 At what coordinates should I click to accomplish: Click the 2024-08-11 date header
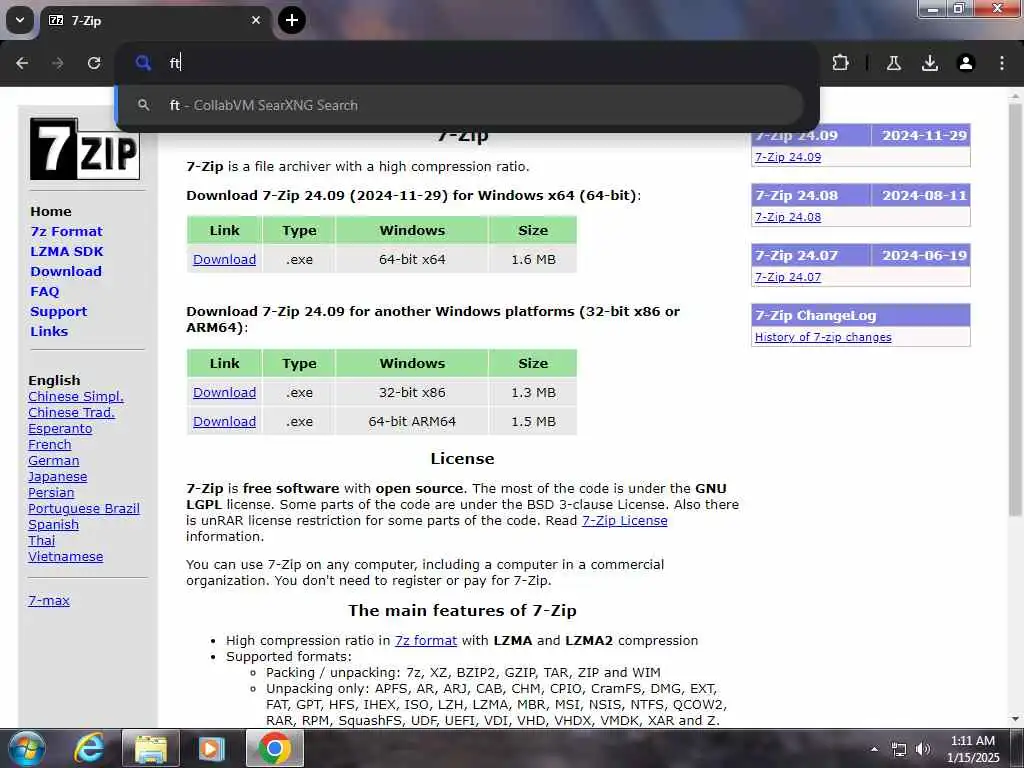click(923, 195)
